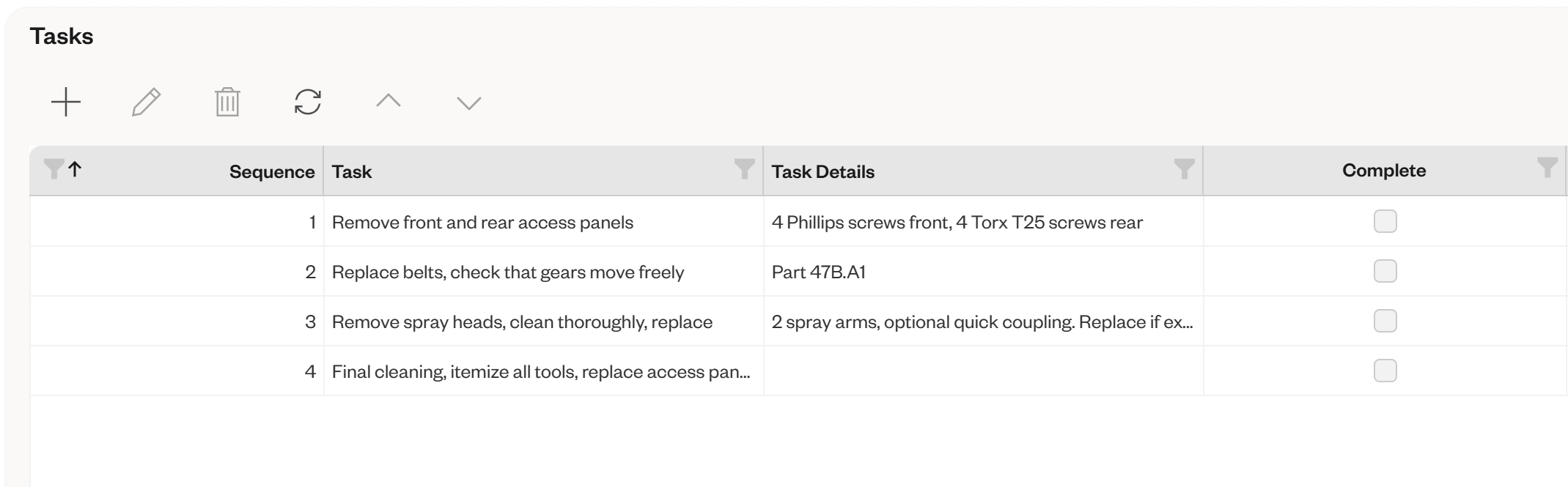Select the row 'Replace belts, check that gears move freely'
The image size is (1568, 487).
click(x=798, y=272)
